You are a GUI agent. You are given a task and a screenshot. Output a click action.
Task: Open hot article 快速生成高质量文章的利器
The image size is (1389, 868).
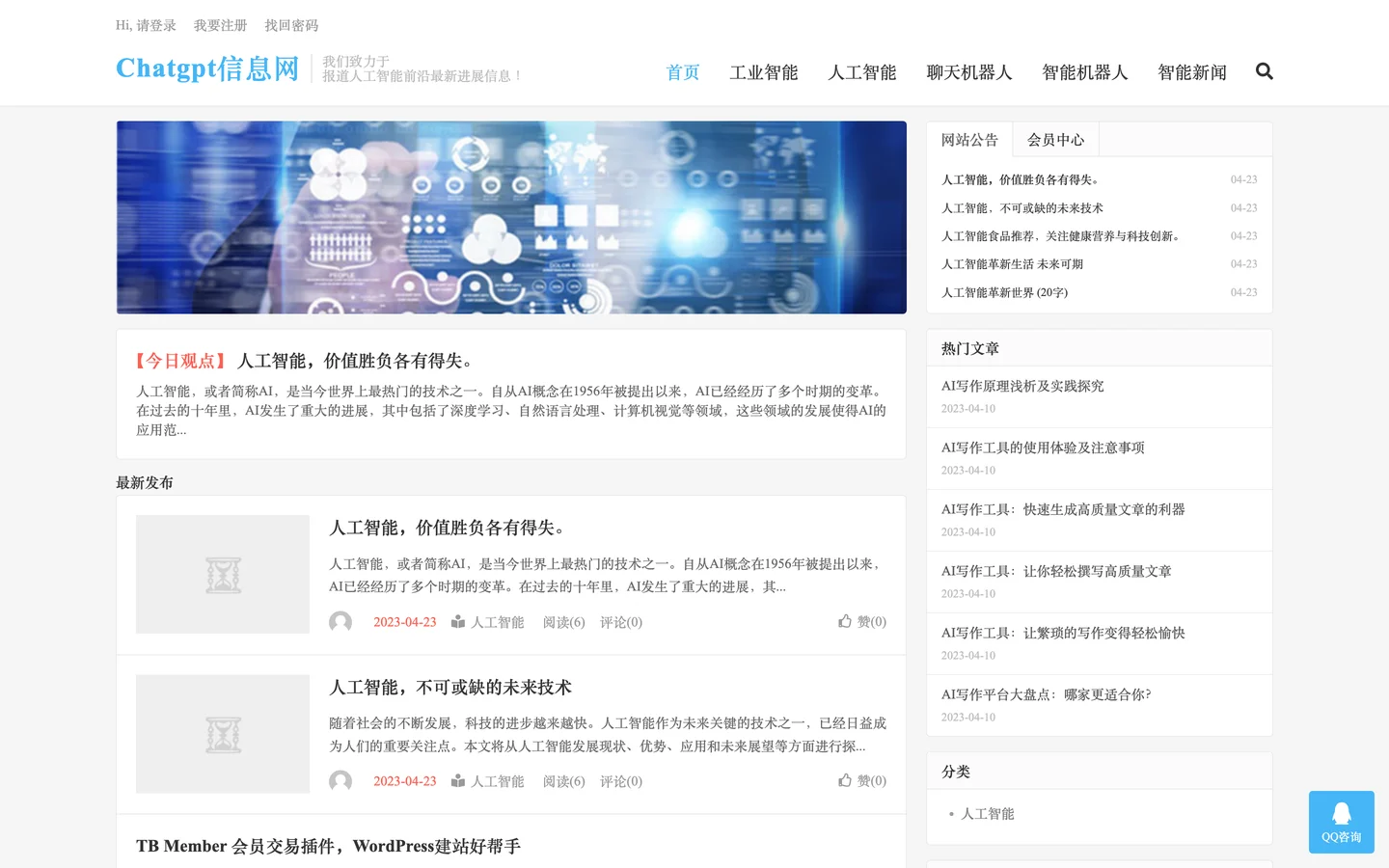(x=1063, y=509)
